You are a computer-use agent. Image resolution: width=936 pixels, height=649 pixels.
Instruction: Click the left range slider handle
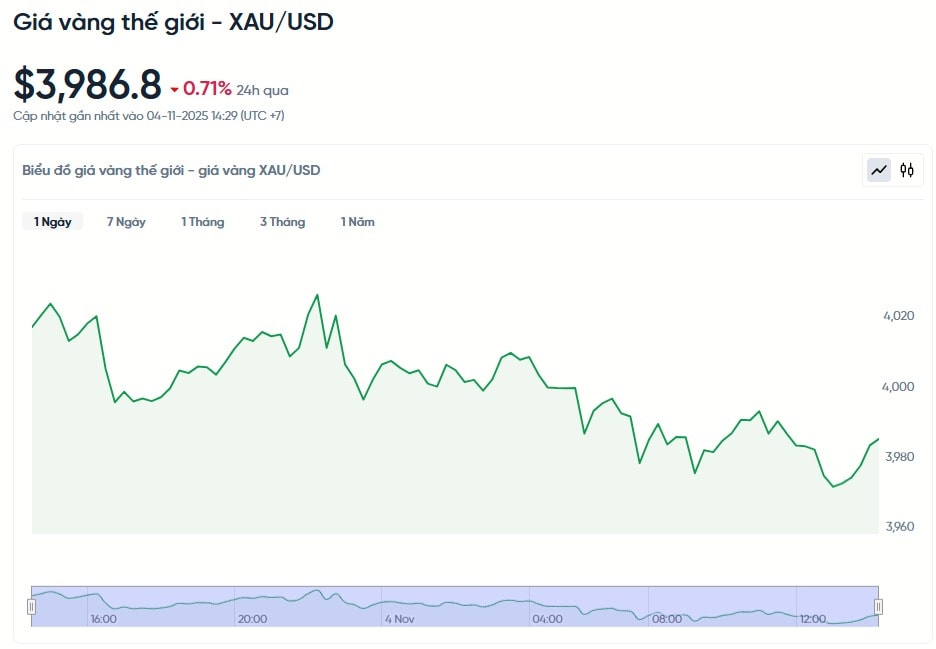click(32, 606)
